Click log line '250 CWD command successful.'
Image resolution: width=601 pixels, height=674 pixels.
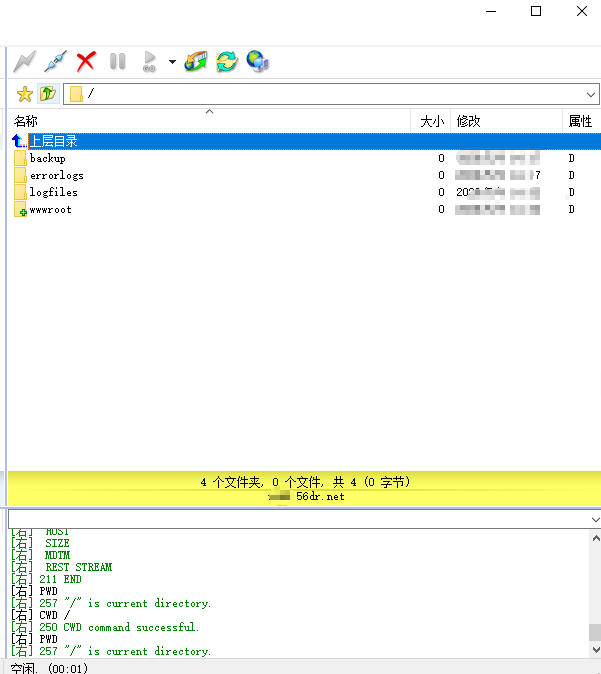pos(119,628)
